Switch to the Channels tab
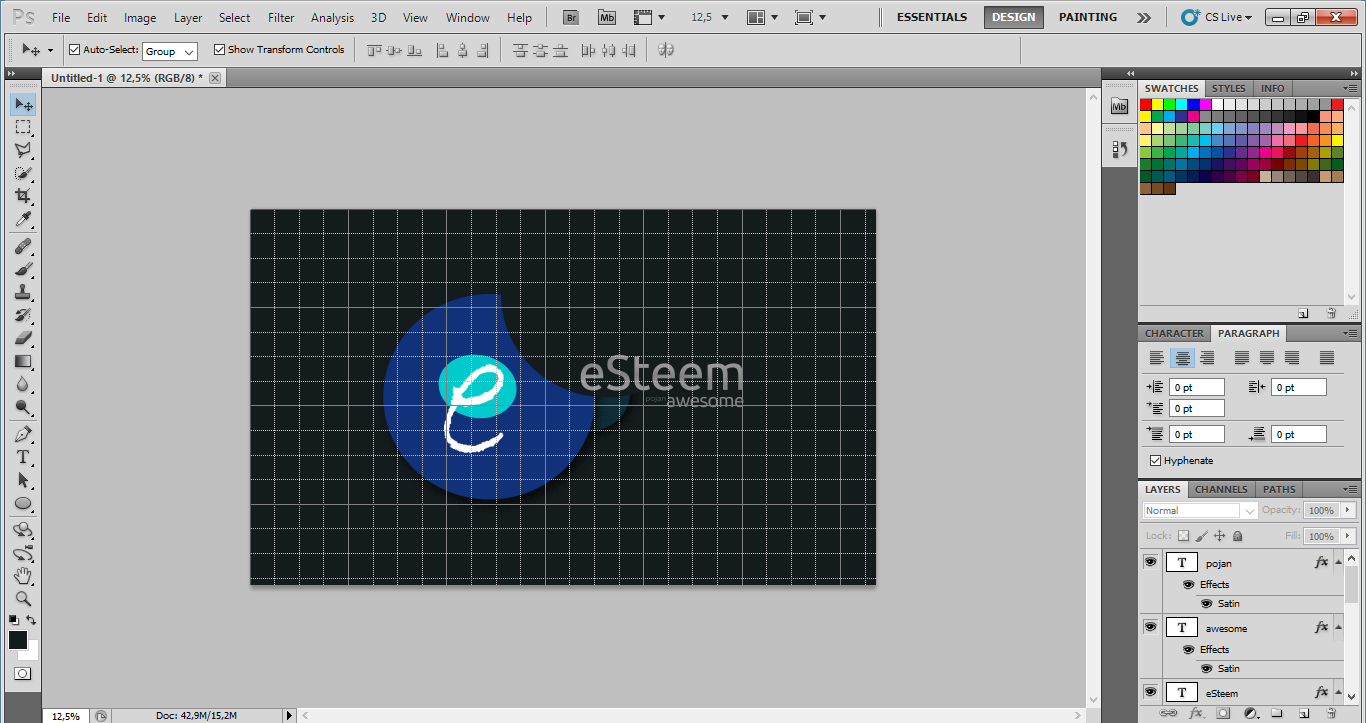 pos(1220,489)
